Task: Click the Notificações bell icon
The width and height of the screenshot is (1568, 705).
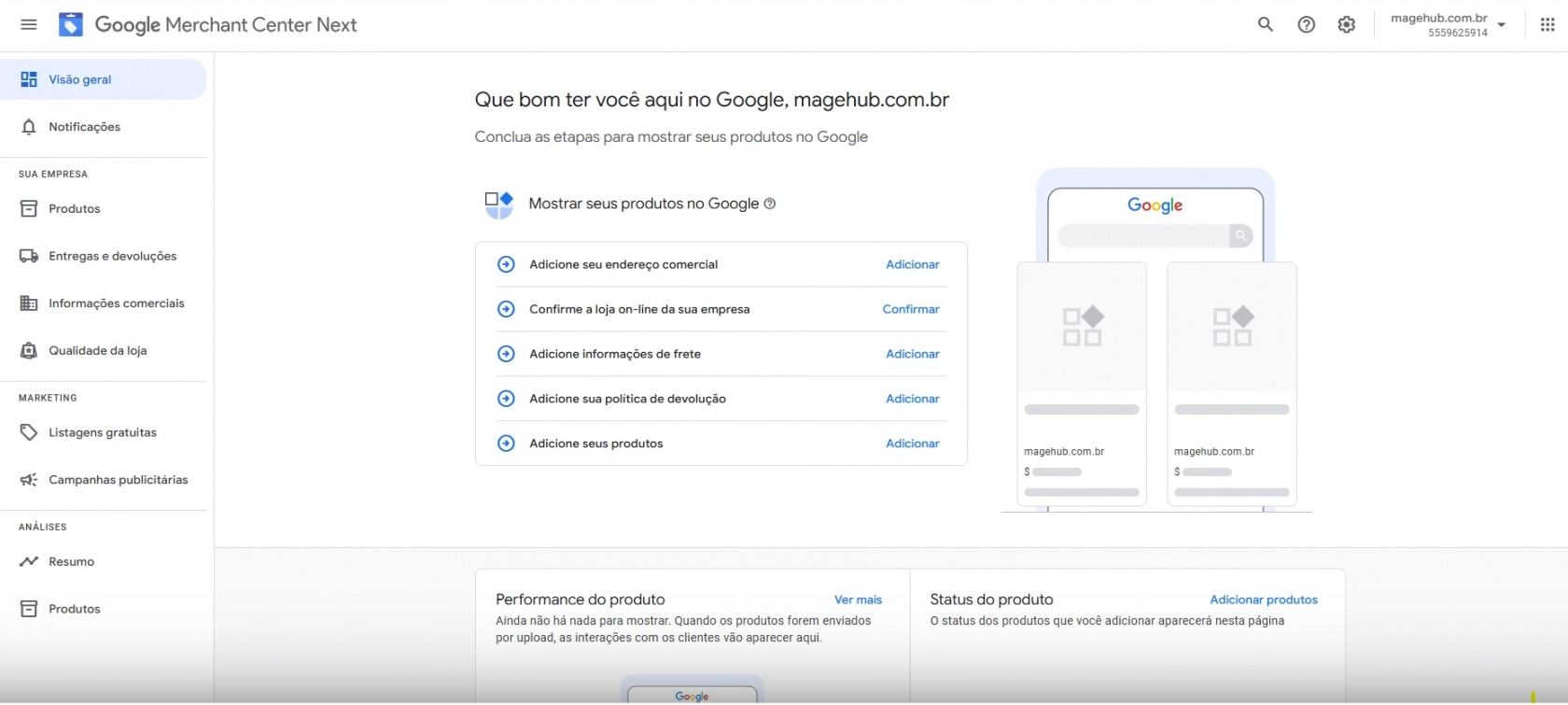Action: tap(29, 127)
